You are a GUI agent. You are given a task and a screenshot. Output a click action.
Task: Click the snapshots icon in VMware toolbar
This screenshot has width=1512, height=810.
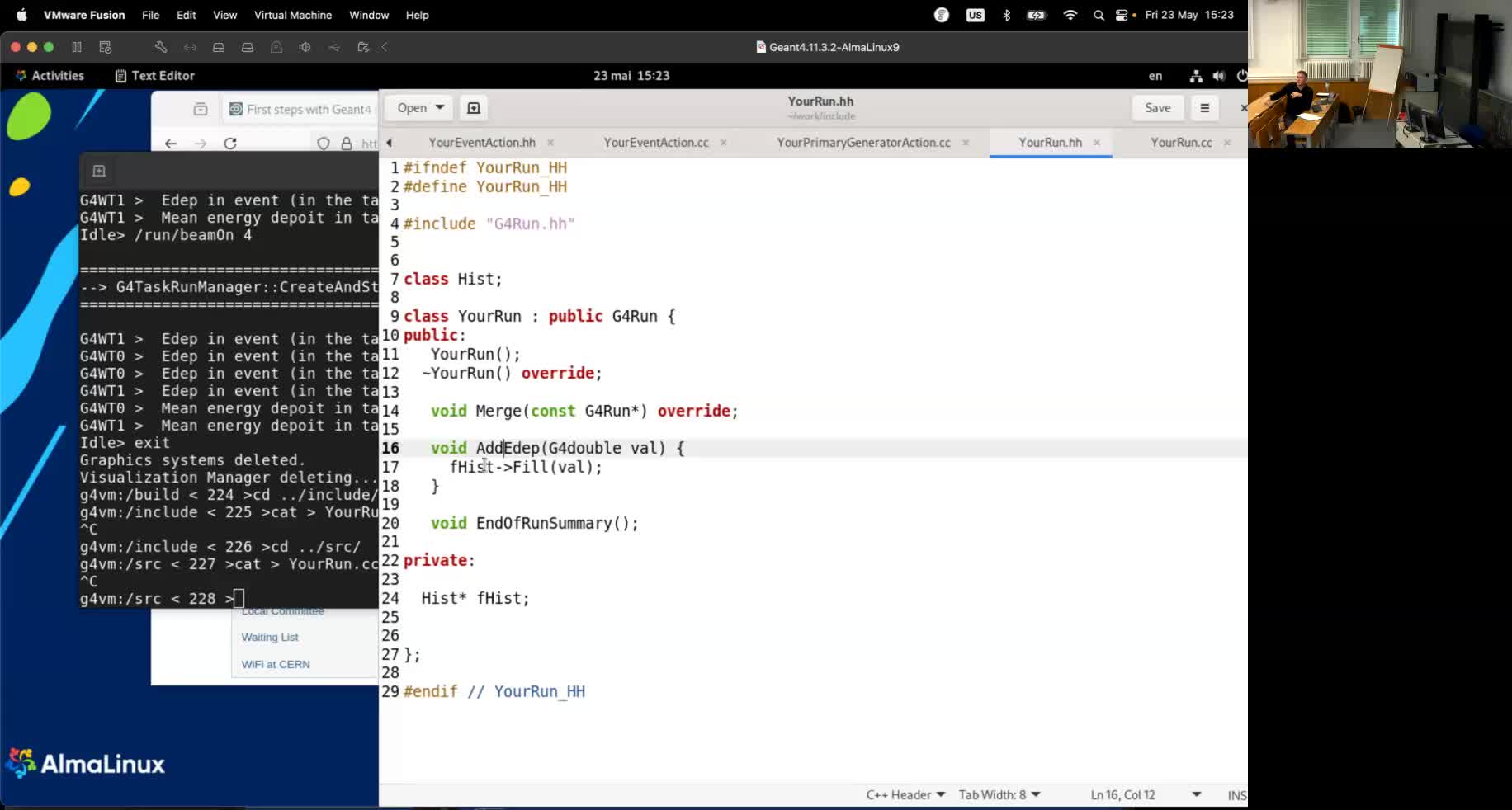(105, 47)
